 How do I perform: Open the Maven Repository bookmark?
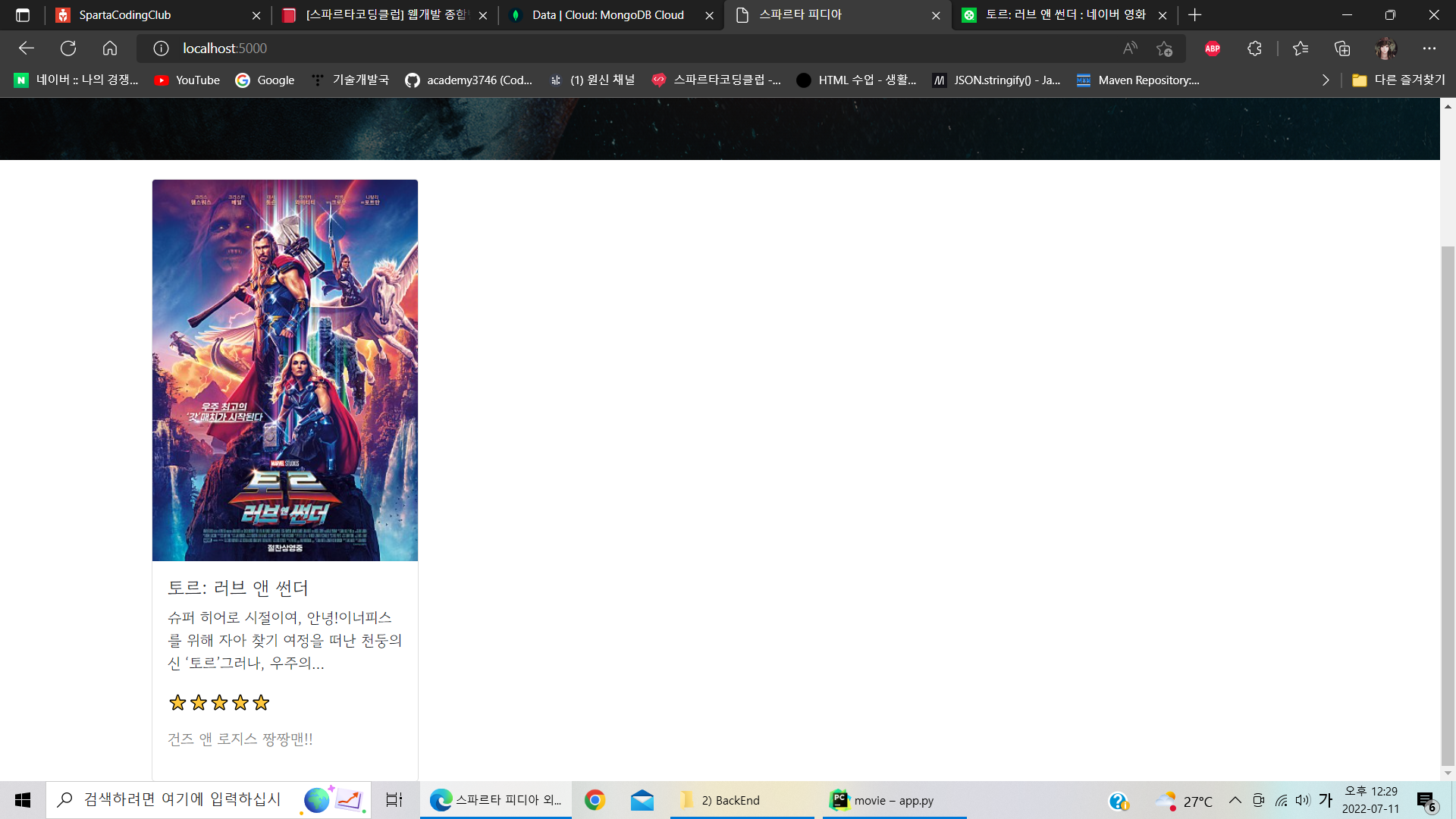pos(1138,80)
